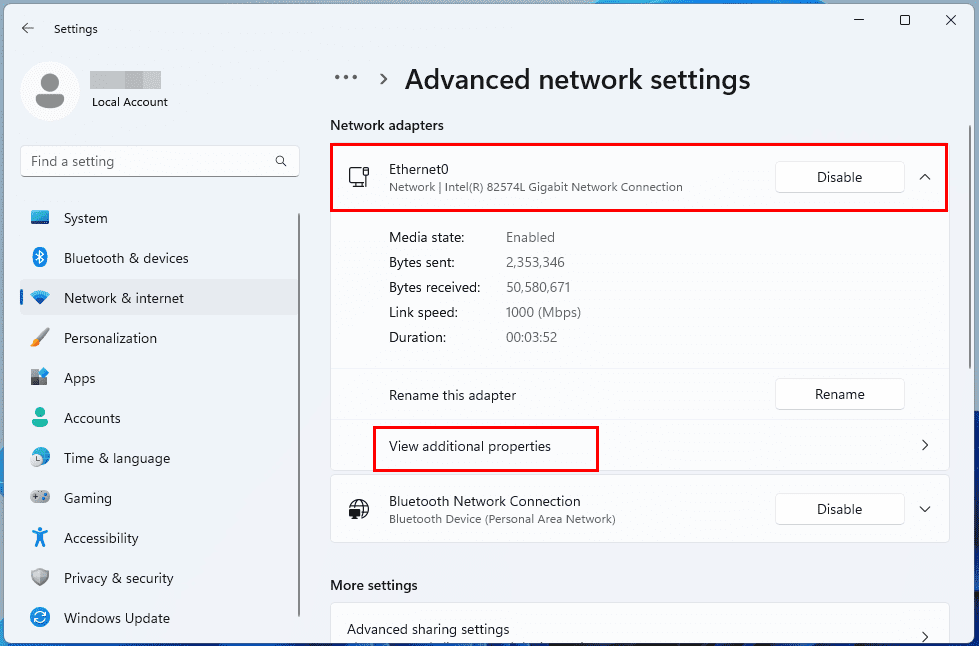The width and height of the screenshot is (979, 646).
Task: Open Accessibility settings
Action: pos(159,537)
